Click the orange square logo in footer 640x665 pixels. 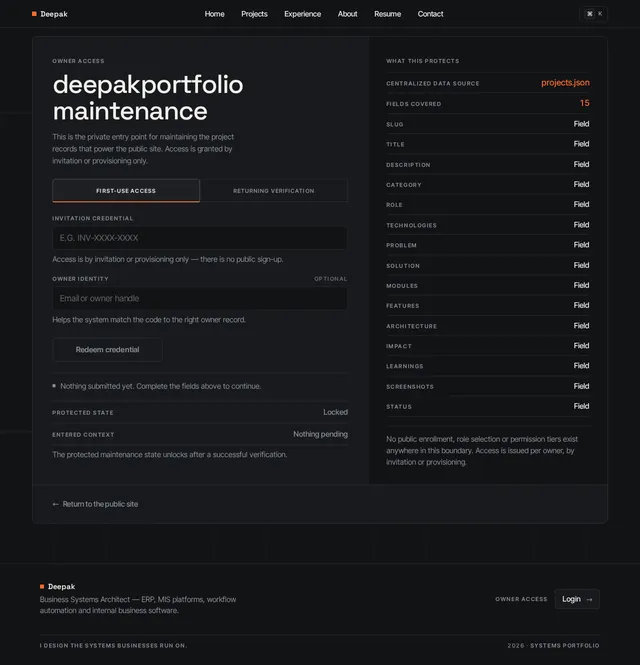point(42,587)
